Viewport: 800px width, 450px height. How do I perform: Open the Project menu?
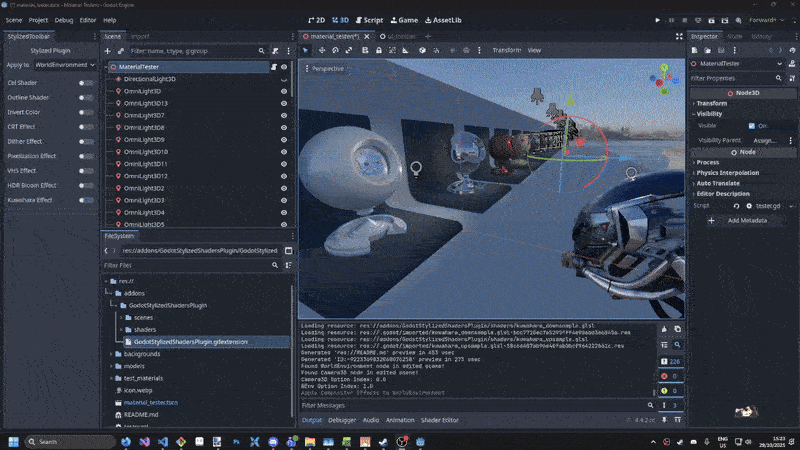coord(38,20)
